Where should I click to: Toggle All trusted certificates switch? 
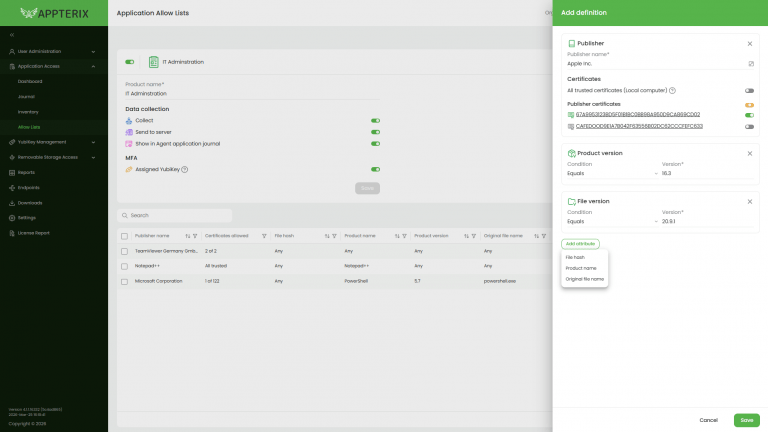point(749,90)
